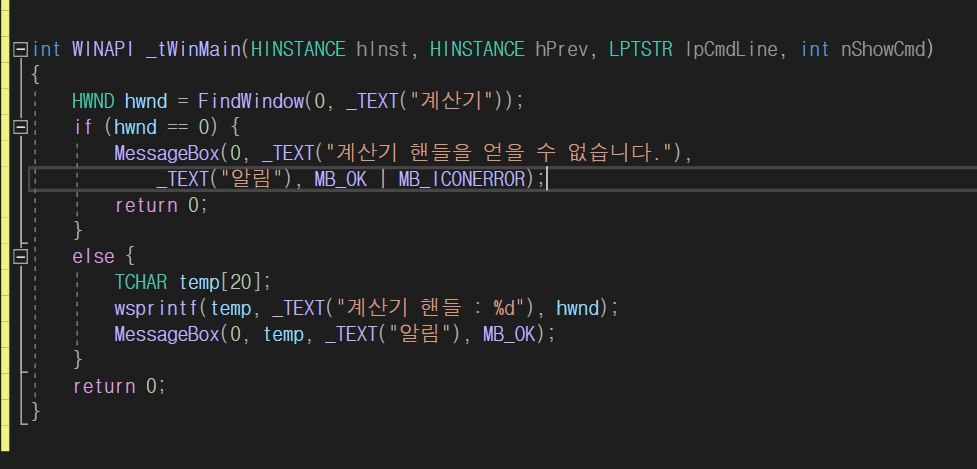The width and height of the screenshot is (977, 469).
Task: Collapse the if (hwnd == 0) block
Action: pos(21,126)
